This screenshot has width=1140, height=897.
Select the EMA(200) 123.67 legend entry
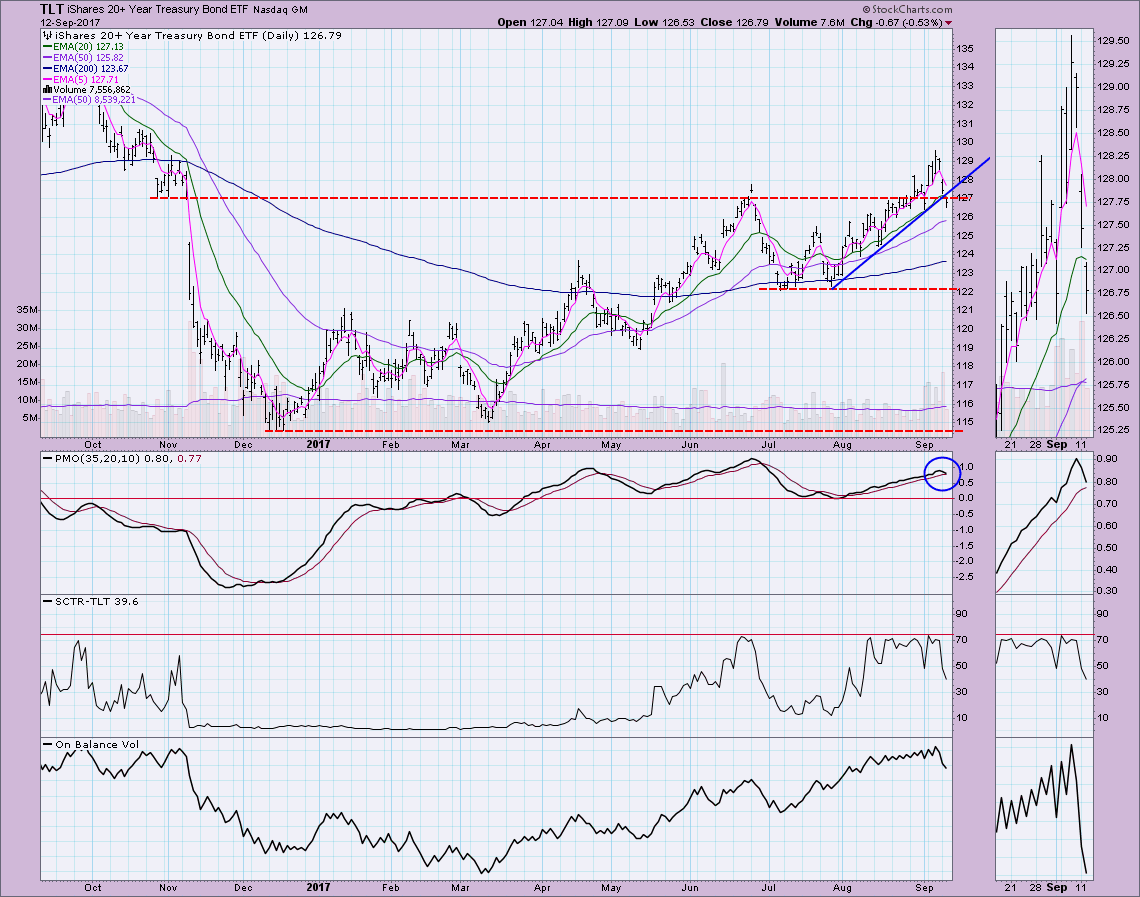pyautogui.click(x=88, y=67)
